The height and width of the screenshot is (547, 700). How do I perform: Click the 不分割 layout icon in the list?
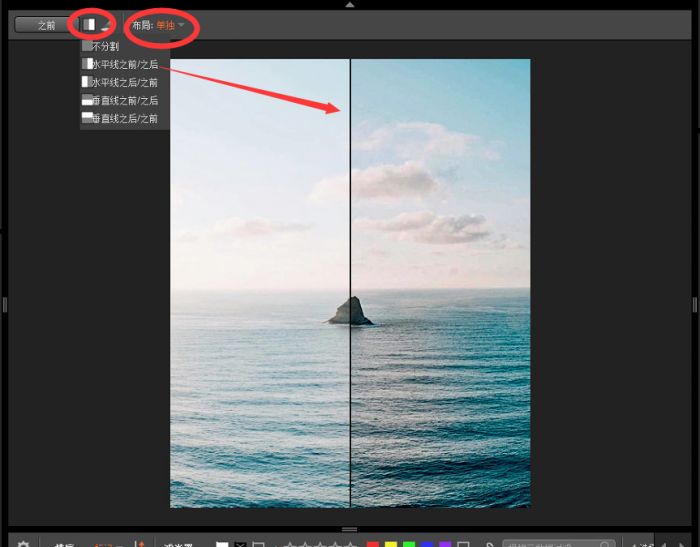click(x=87, y=46)
